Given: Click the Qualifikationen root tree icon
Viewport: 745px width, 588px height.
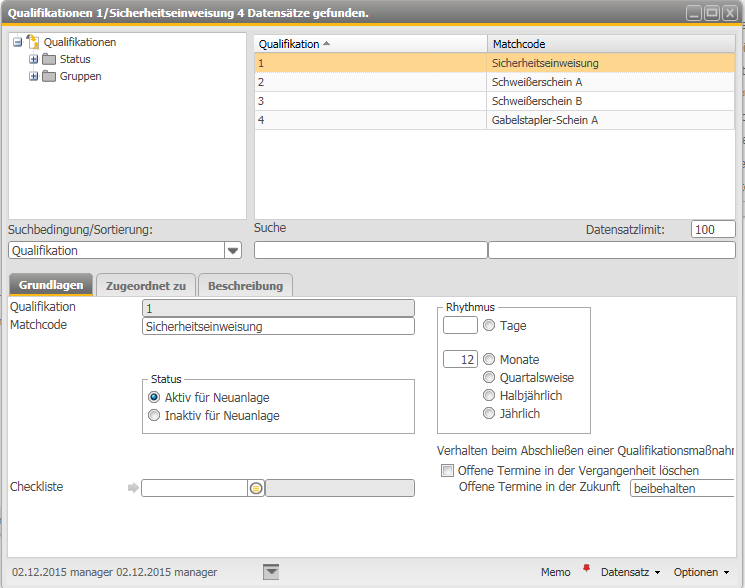Looking at the screenshot, I should click(33, 42).
